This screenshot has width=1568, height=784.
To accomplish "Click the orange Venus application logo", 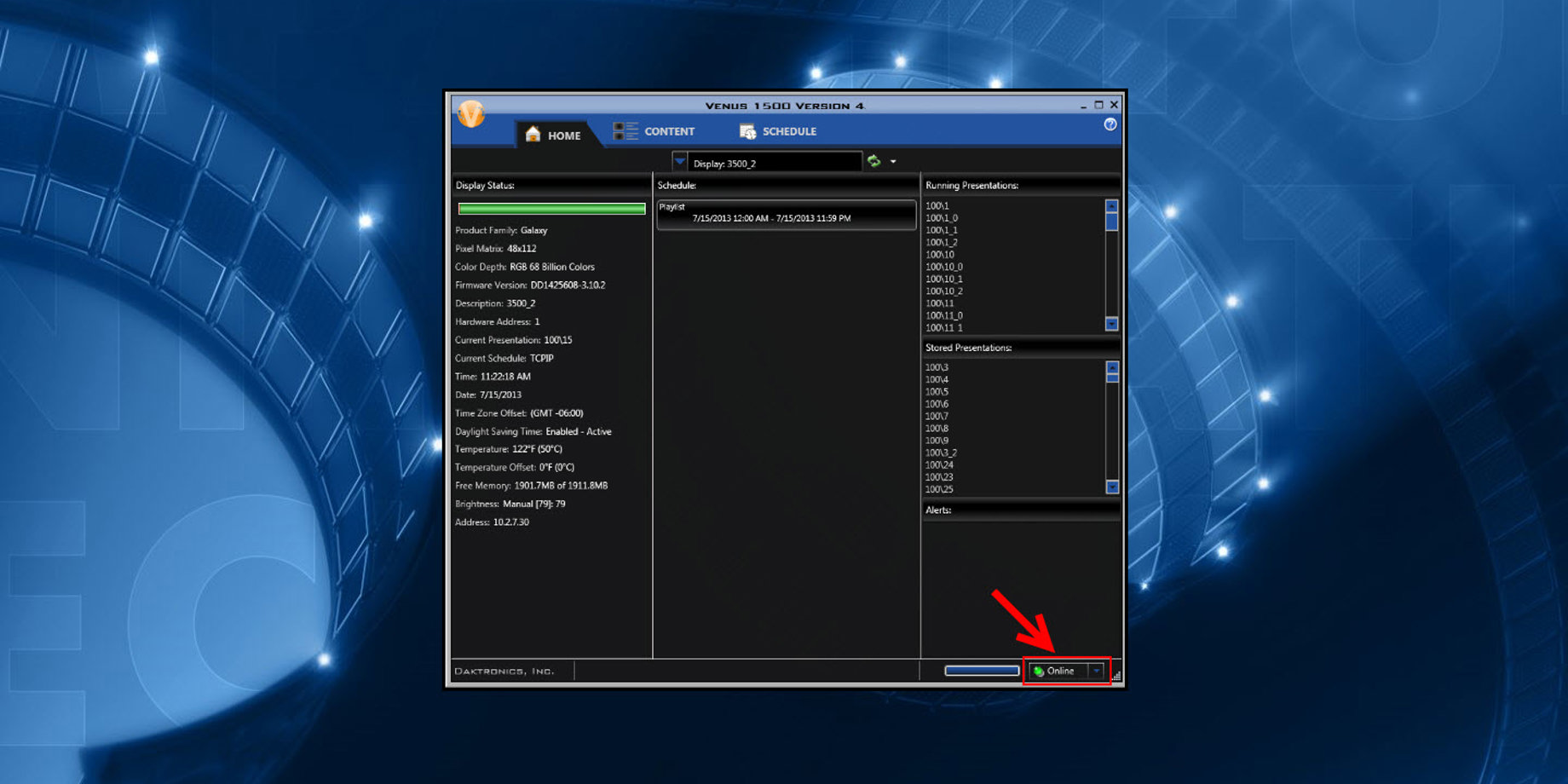I will pyautogui.click(x=471, y=113).
